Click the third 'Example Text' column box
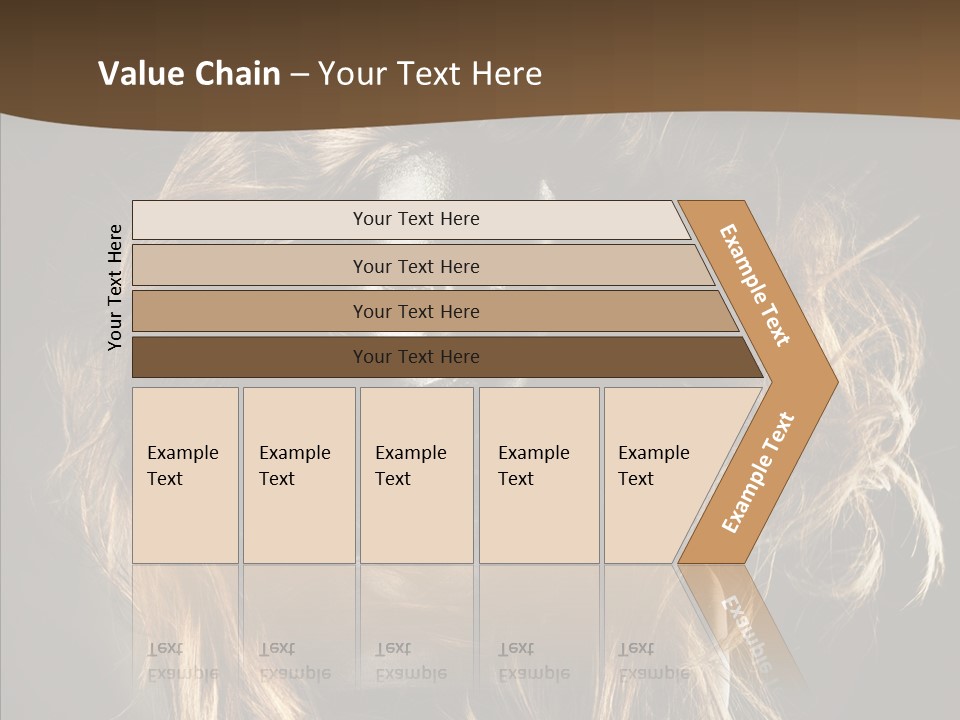The width and height of the screenshot is (960, 720). 417,475
